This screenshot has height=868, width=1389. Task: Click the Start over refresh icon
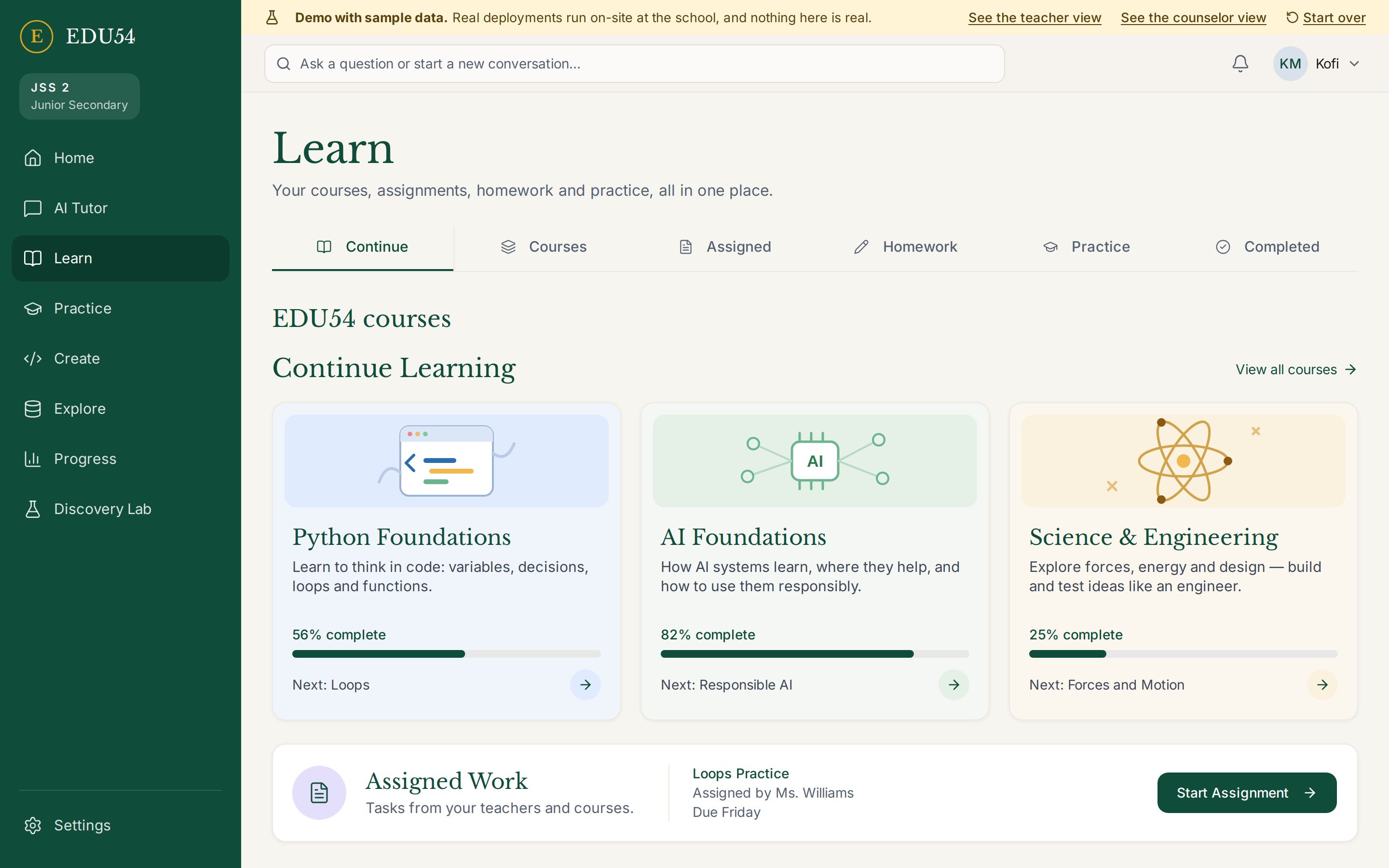coord(1292,18)
